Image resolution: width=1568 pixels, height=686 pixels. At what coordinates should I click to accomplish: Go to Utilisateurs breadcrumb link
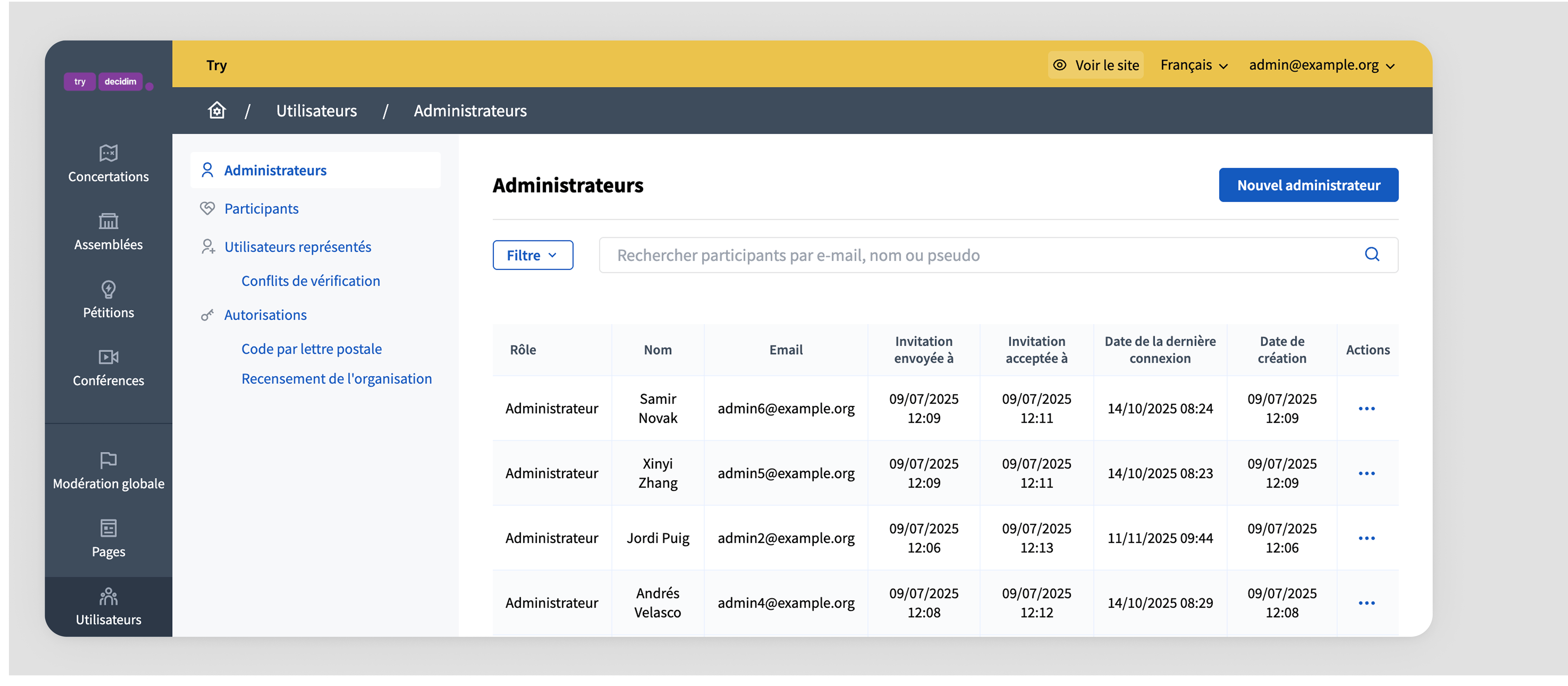pos(317,110)
